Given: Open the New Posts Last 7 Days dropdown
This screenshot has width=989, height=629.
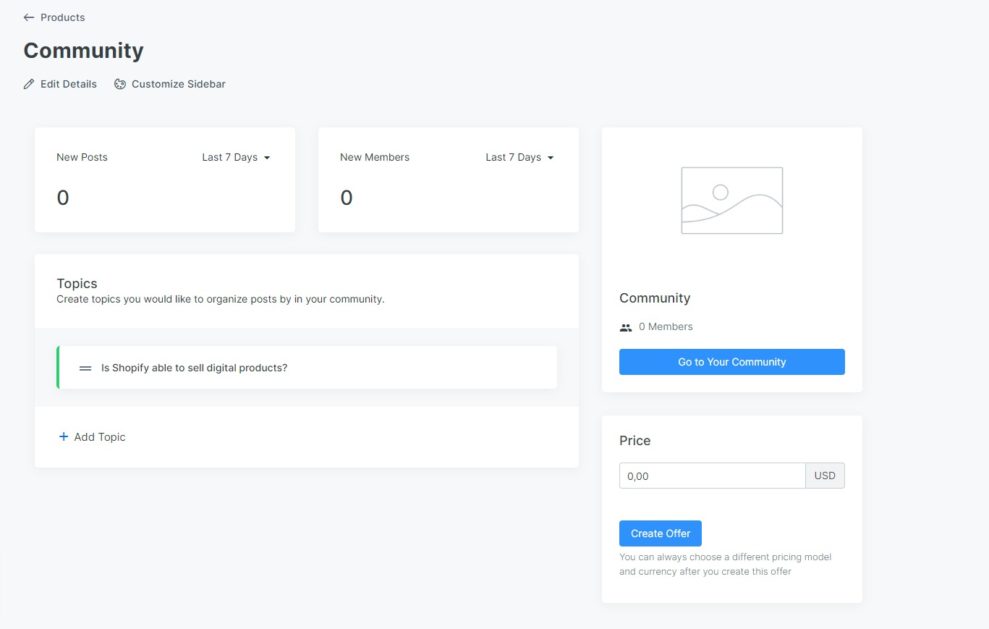Looking at the screenshot, I should point(236,157).
